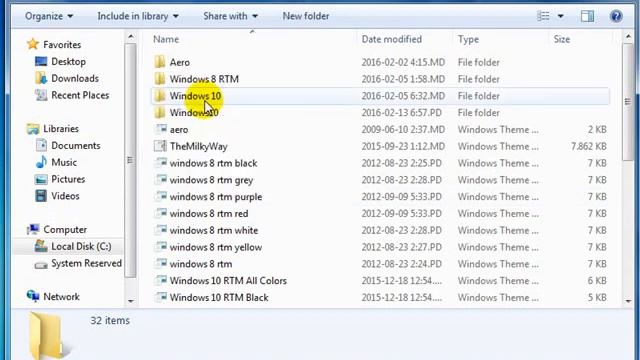Click the file name windows 8 rtm
Image resolution: width=640 pixels, height=360 pixels.
pyautogui.click(x=201, y=264)
